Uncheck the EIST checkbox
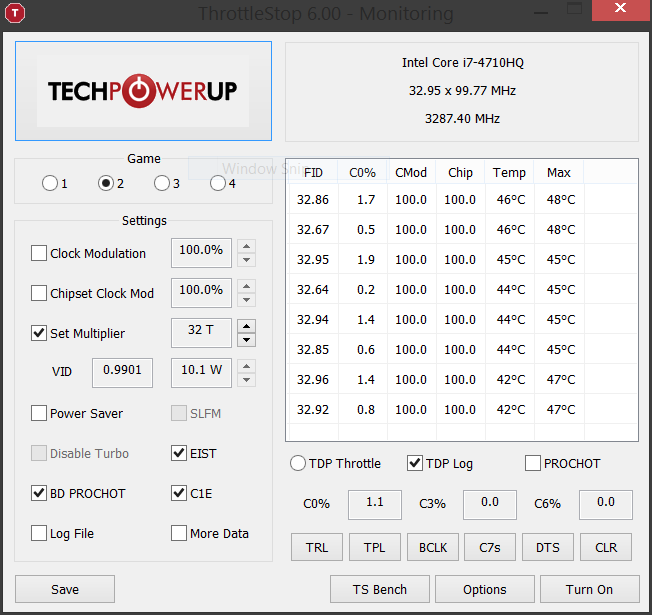 [179, 453]
